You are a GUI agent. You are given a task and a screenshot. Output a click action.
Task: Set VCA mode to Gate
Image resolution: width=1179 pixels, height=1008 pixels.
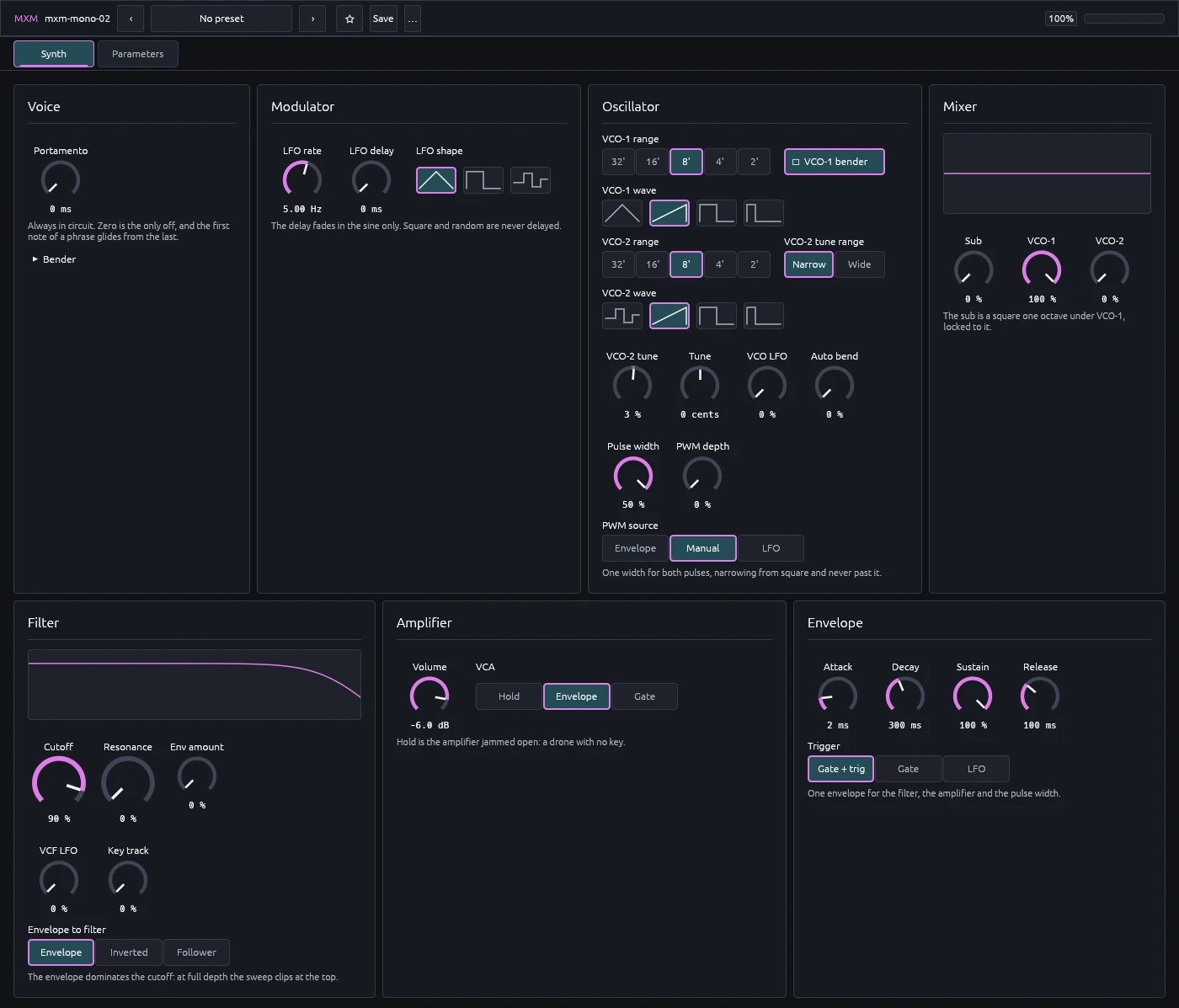[x=644, y=696]
